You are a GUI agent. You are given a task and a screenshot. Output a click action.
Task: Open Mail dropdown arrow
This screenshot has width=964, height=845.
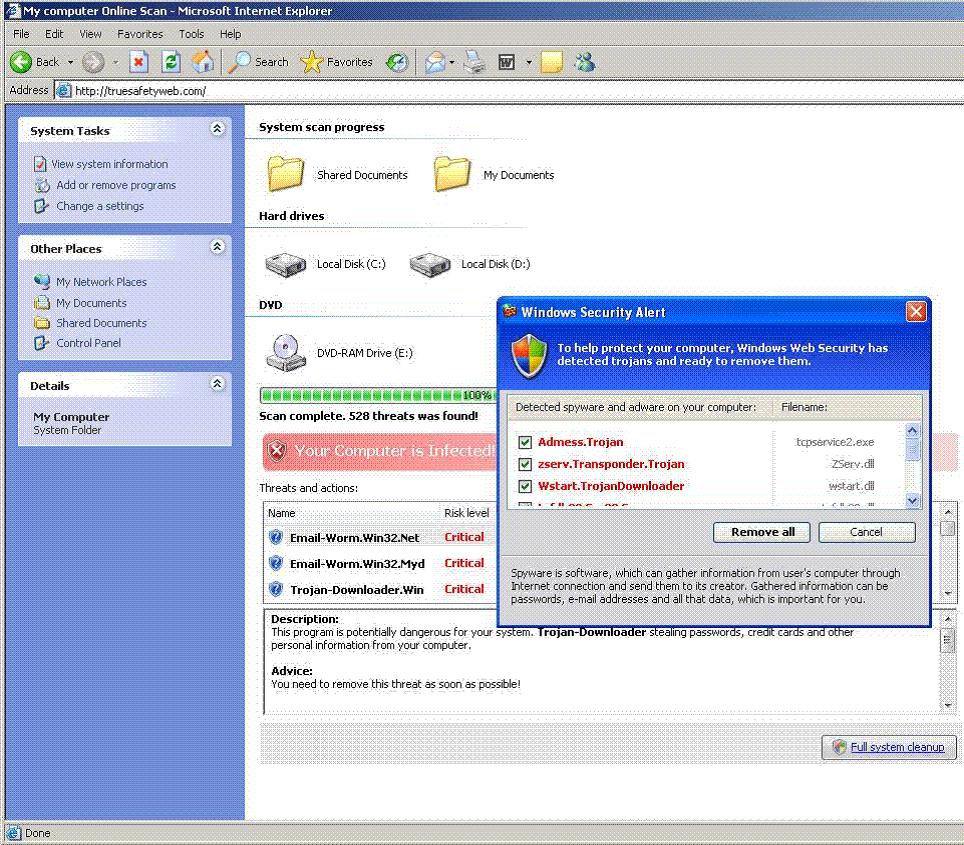pyautogui.click(x=452, y=62)
